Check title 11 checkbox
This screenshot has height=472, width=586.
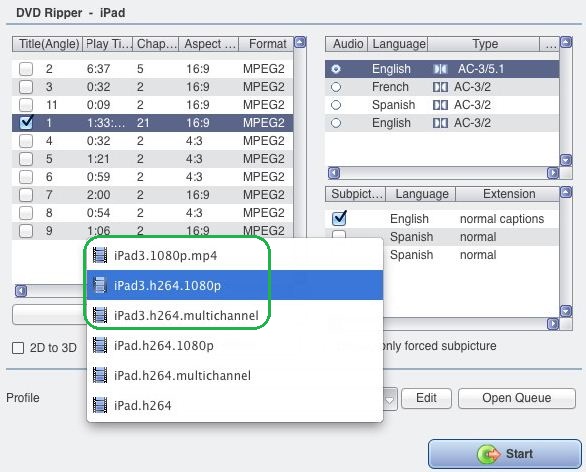click(26, 105)
